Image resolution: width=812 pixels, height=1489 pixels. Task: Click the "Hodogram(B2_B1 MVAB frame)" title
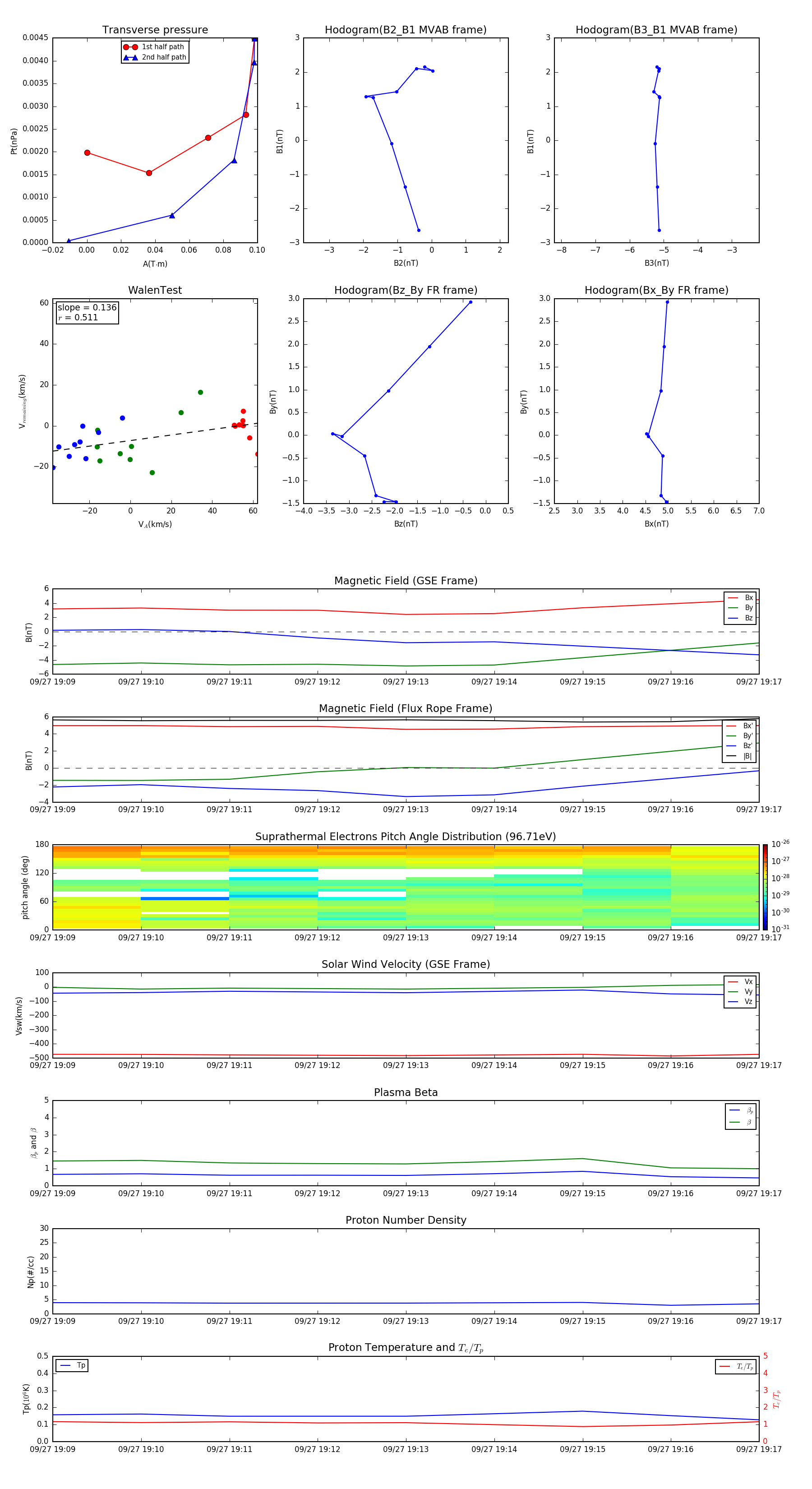406,30
